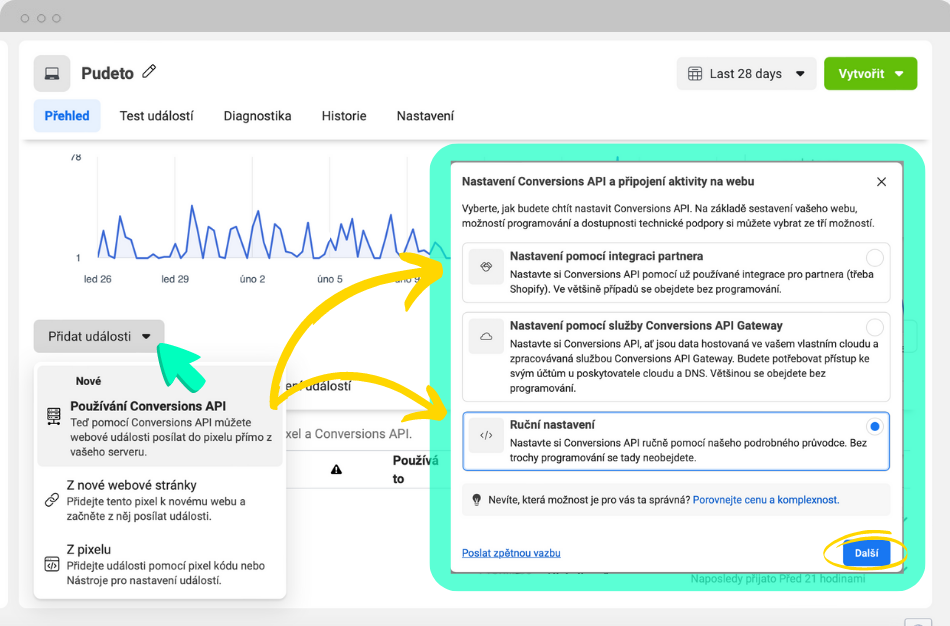Select the partner integration radio button
This screenshot has height=626, width=950.
tap(874, 258)
